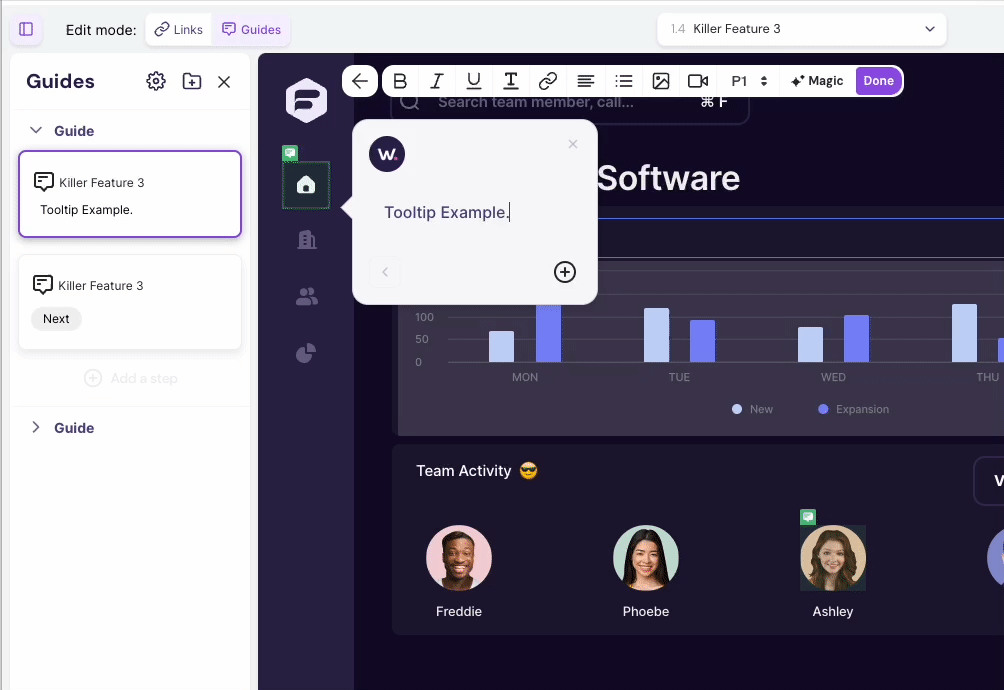Expand the second Guide section
The width and height of the screenshot is (1004, 690).
click(x=36, y=428)
